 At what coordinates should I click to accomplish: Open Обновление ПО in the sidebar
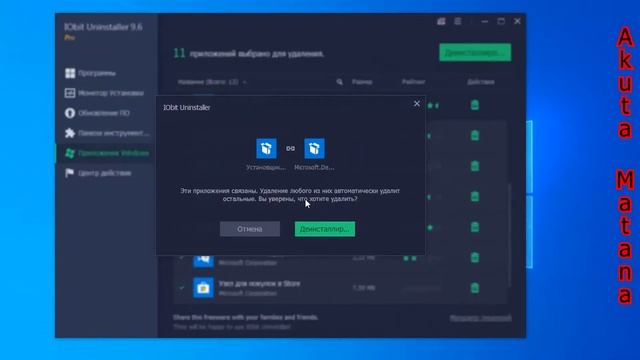[98, 113]
